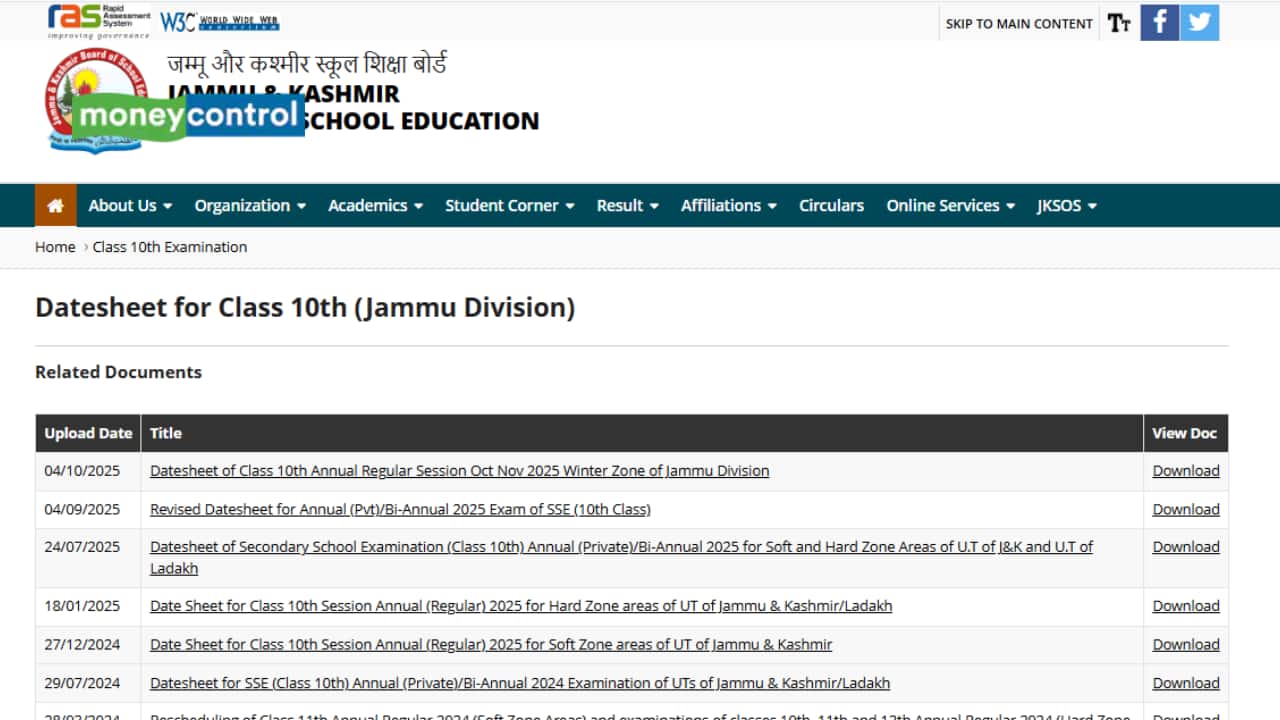Image resolution: width=1280 pixels, height=720 pixels.
Task: Open the Organization dropdown menu
Action: (249, 205)
